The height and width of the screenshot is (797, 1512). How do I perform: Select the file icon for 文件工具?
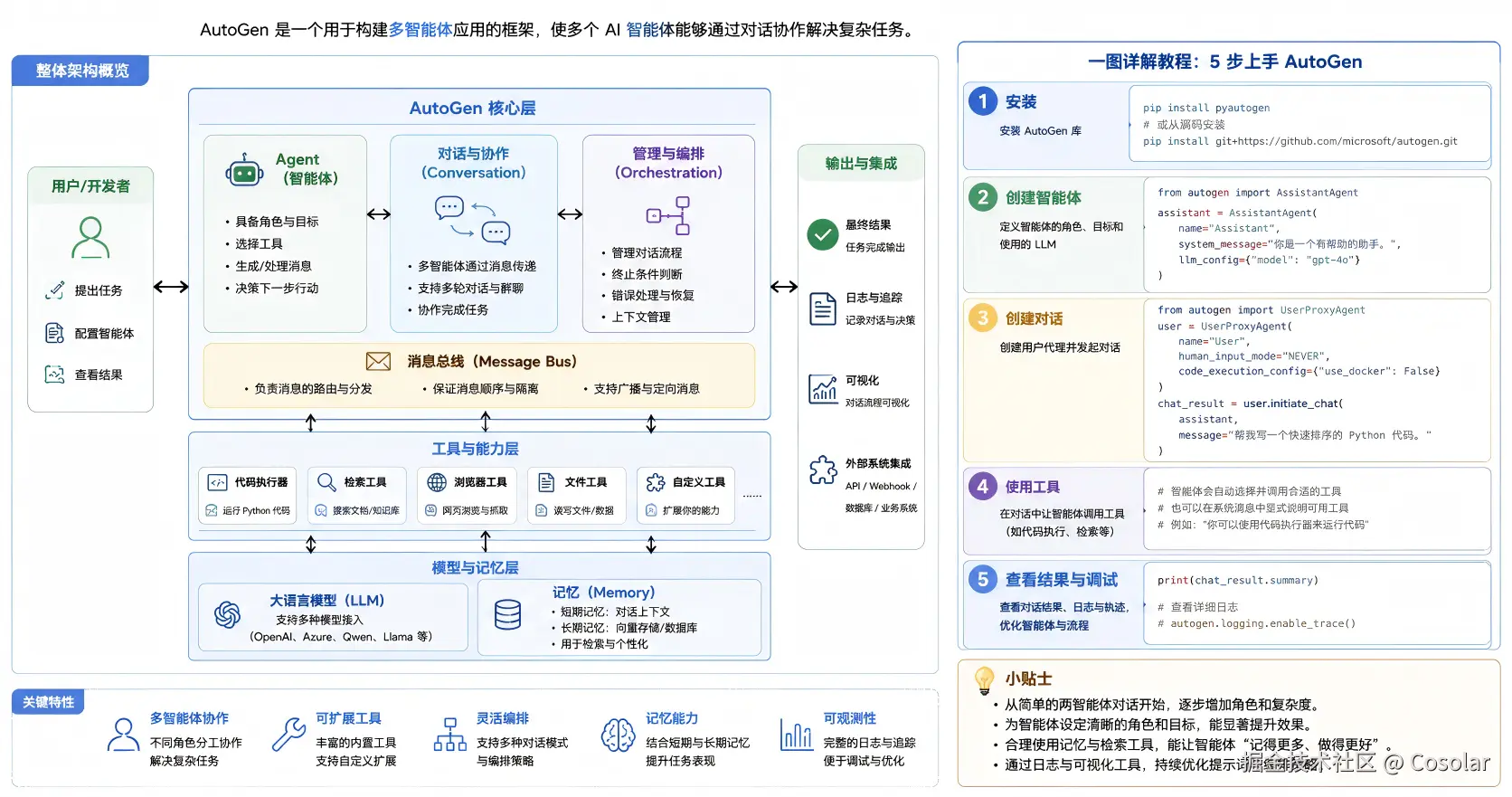tap(546, 482)
